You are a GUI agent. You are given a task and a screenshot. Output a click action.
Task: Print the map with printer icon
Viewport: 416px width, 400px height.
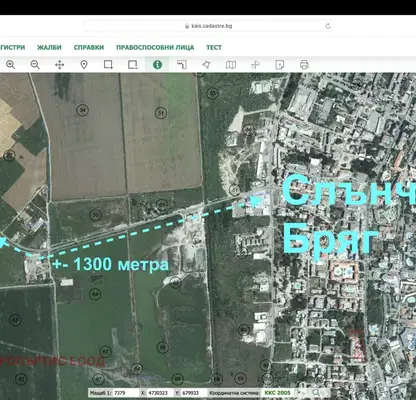pyautogui.click(x=304, y=64)
